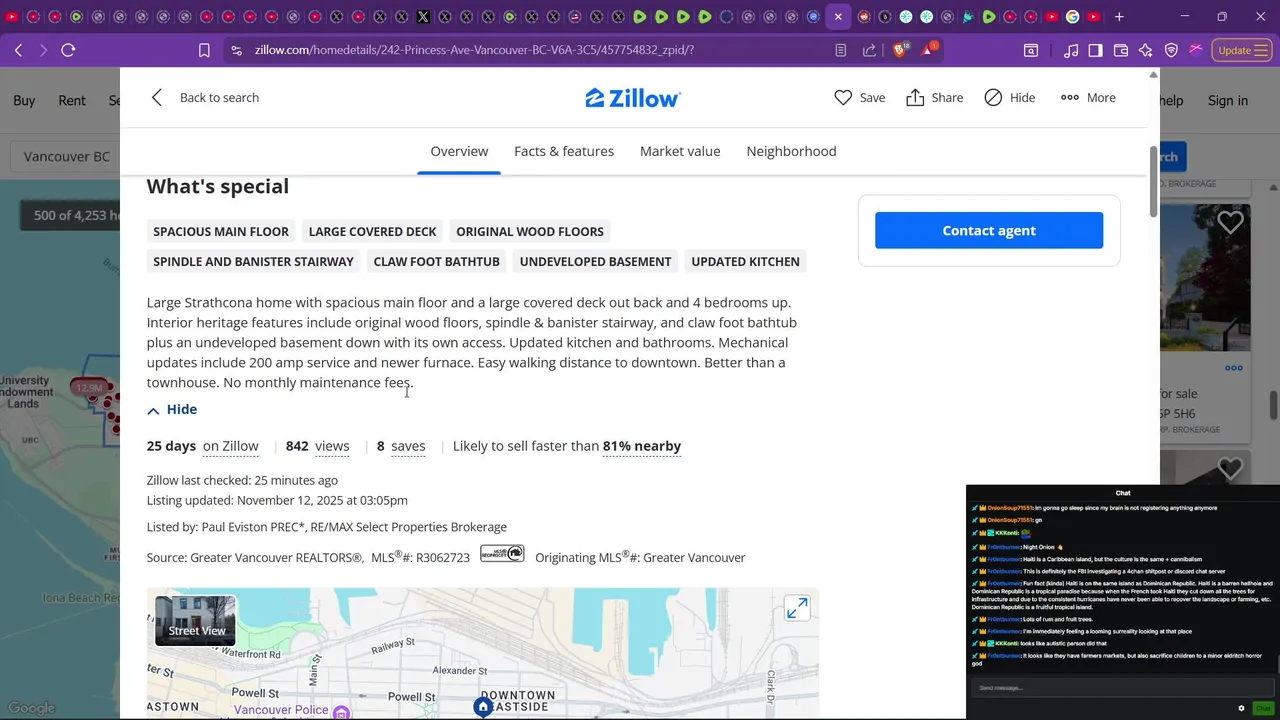The height and width of the screenshot is (720, 1280).
Task: Click the Buy menu item
Action: 24,100
